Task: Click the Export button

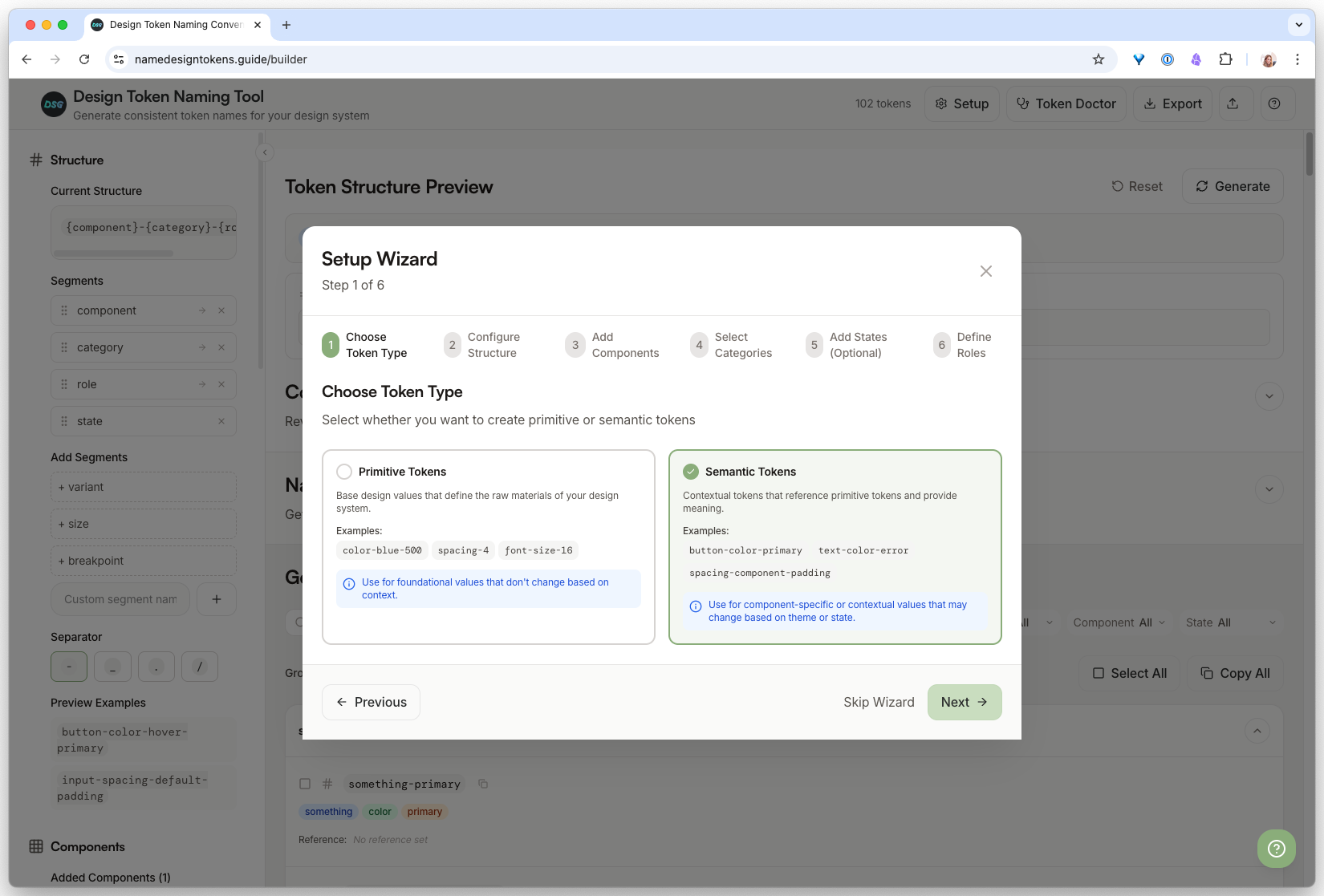Action: pos(1172,103)
